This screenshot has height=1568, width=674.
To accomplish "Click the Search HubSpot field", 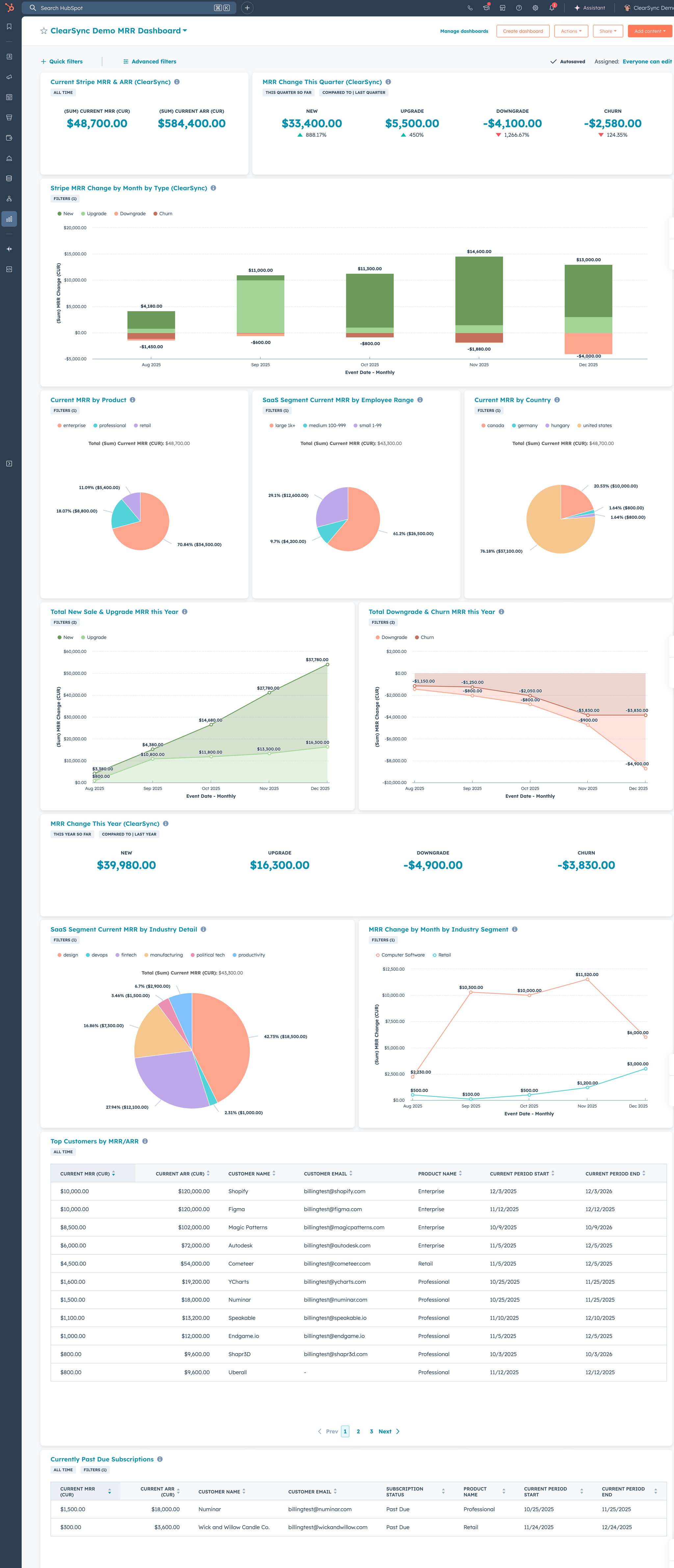I will coord(122,8).
